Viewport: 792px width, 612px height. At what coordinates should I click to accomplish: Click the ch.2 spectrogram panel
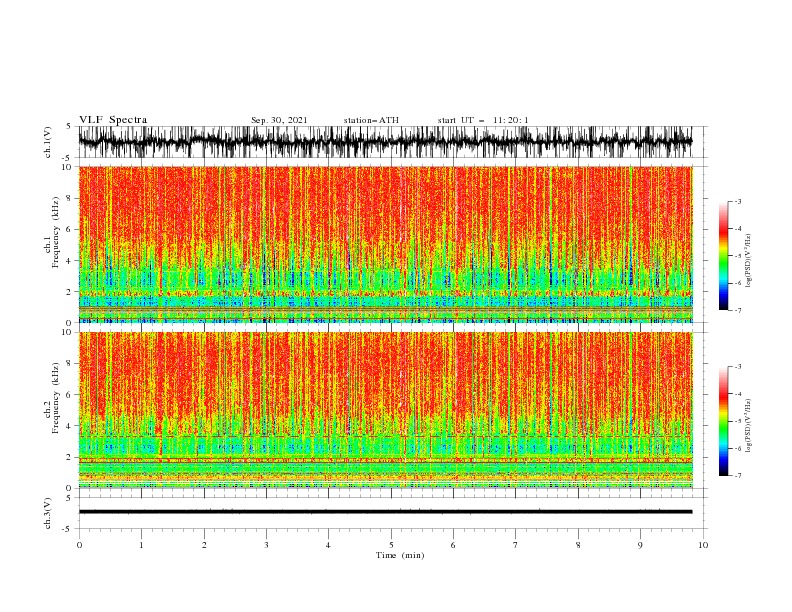[x=385, y=410]
